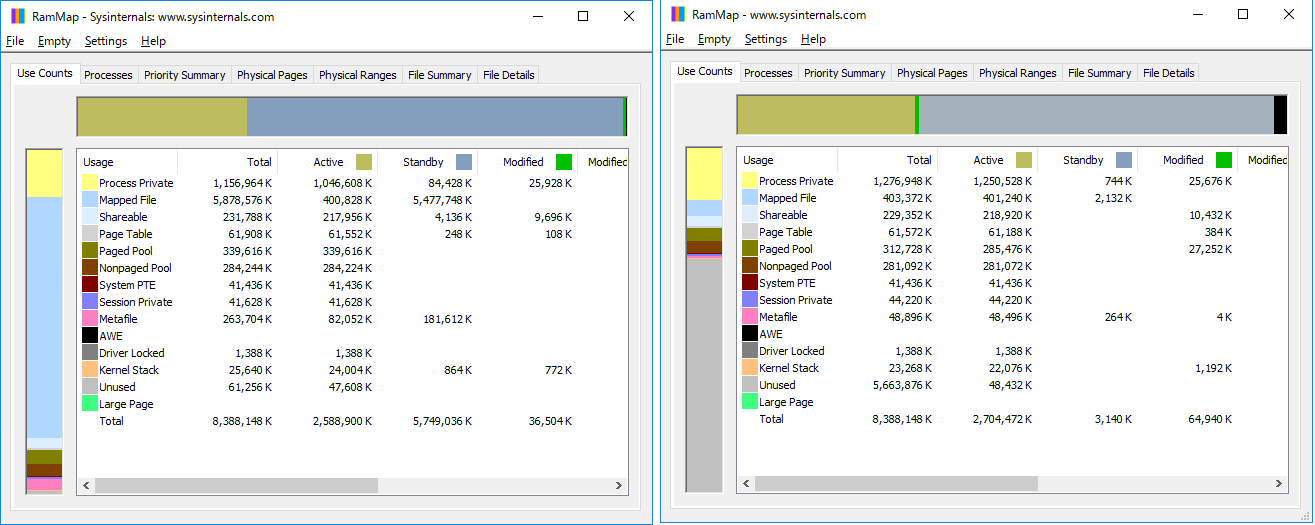The width and height of the screenshot is (1315, 525).
Task: Click Driver Locked gray swatch in right window
Action: [750, 351]
